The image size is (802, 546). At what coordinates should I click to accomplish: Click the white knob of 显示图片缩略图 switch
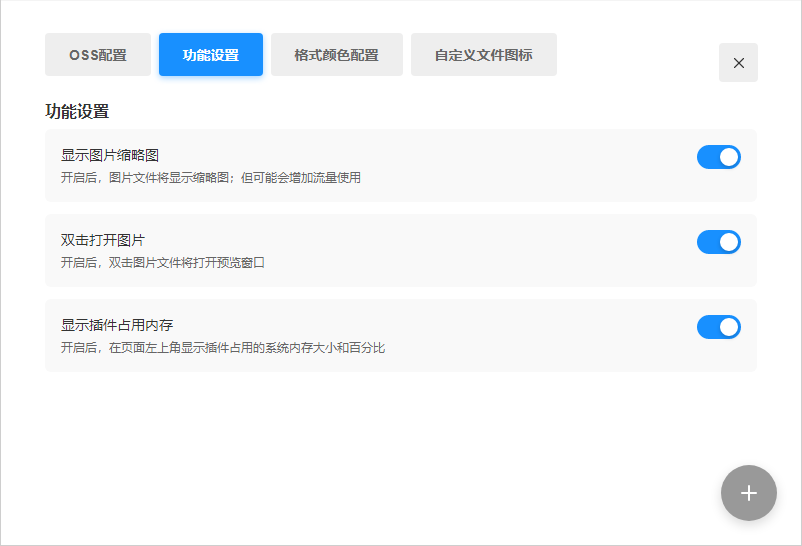pyautogui.click(x=729, y=157)
